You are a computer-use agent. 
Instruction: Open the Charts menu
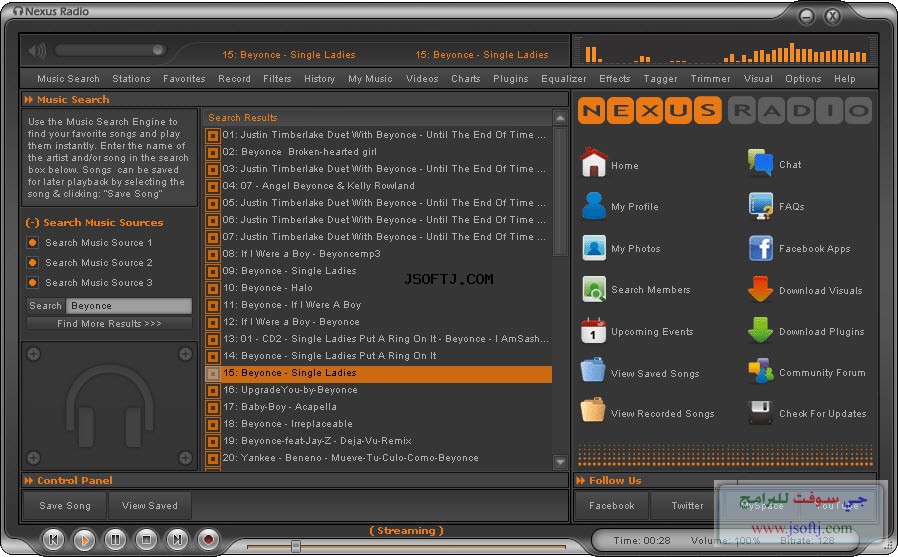[x=465, y=79]
